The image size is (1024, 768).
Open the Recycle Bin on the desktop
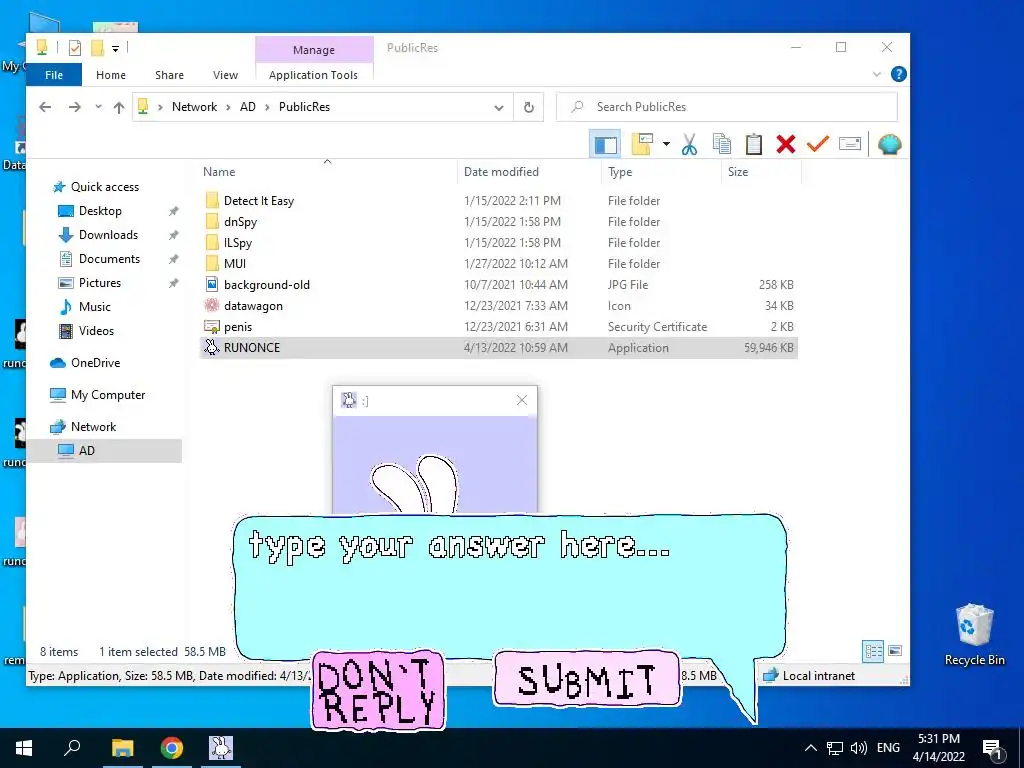coord(974,635)
